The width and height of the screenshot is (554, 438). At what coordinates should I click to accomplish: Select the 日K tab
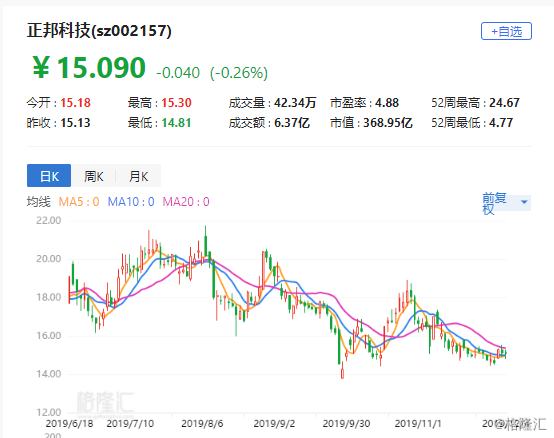tap(49, 176)
